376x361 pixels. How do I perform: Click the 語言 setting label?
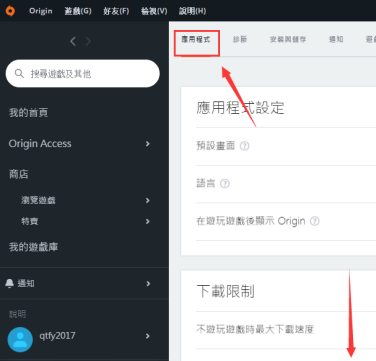[x=206, y=183]
